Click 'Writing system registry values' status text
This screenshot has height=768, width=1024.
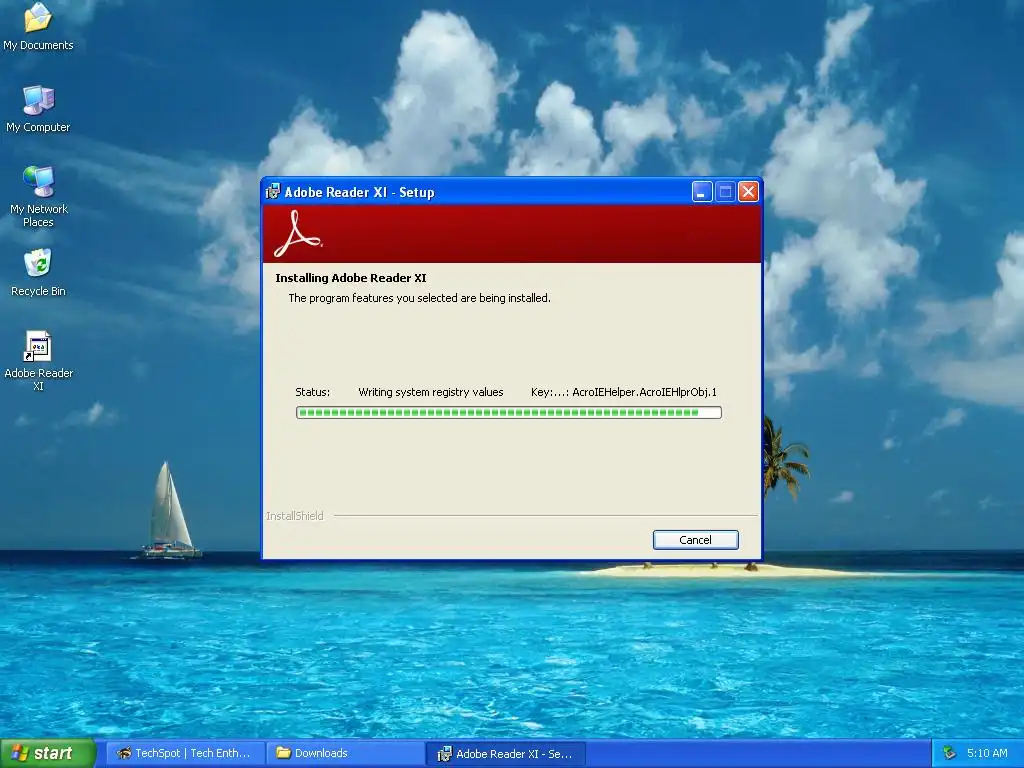431,392
